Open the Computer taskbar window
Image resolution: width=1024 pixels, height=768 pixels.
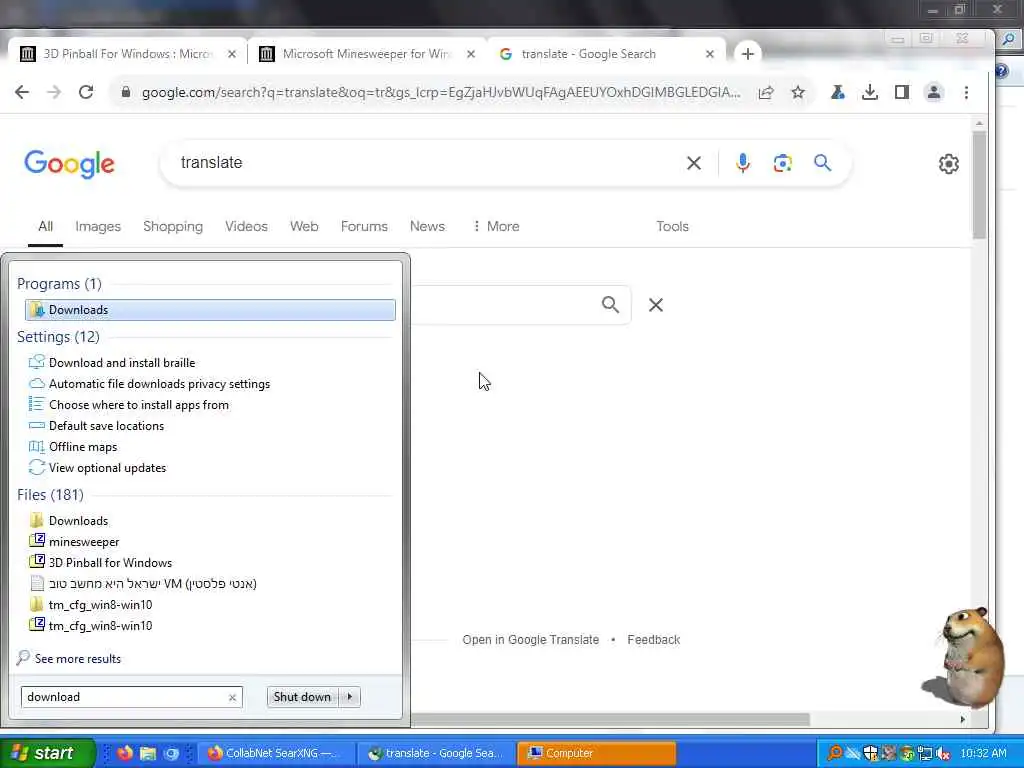coord(596,753)
